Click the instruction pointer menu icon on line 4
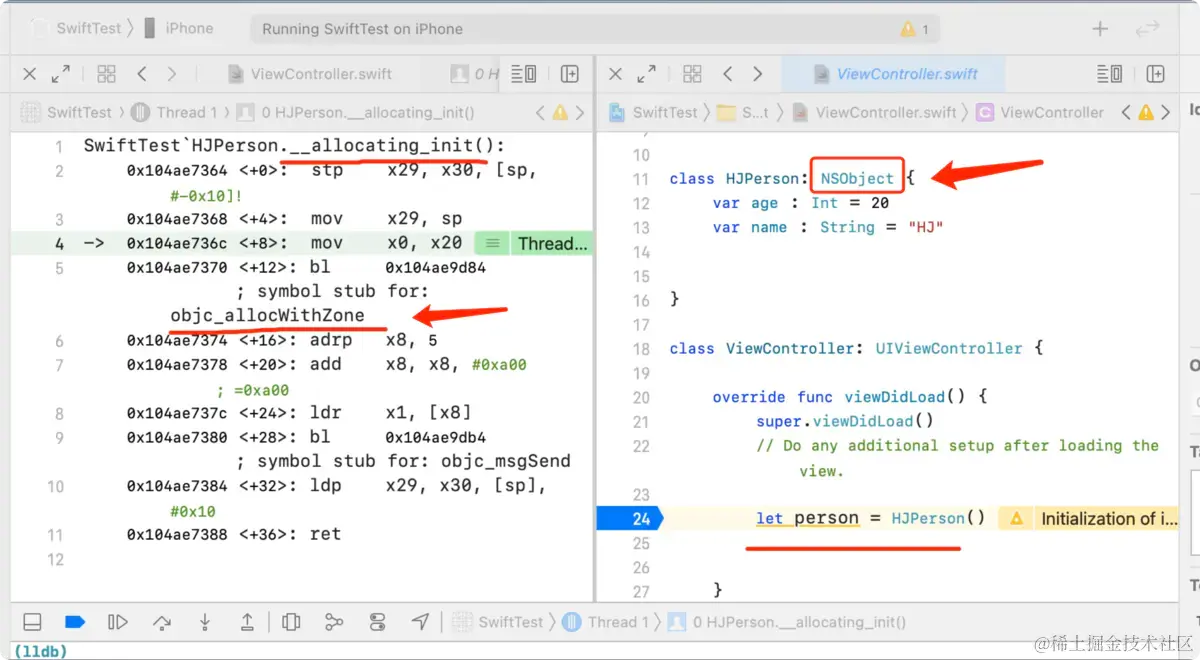Screen dimensions: 1200x660 point(491,243)
